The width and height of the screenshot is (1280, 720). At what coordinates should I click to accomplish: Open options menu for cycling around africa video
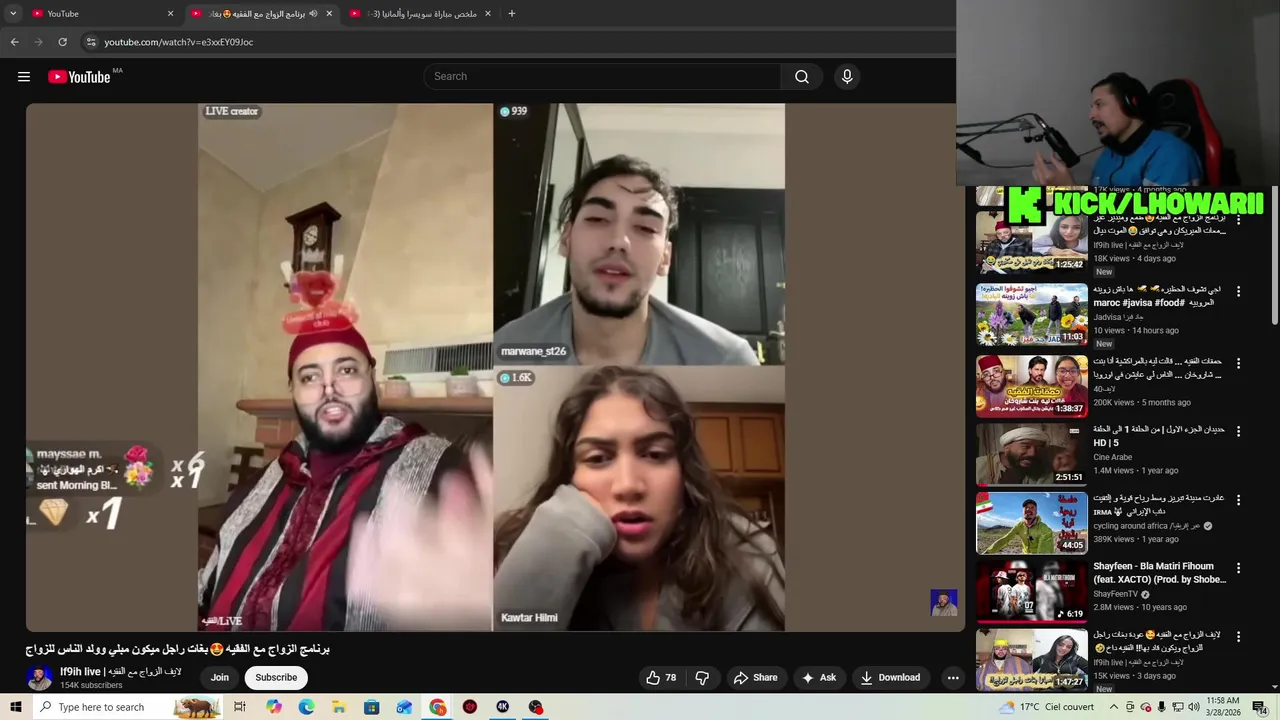click(1238, 499)
